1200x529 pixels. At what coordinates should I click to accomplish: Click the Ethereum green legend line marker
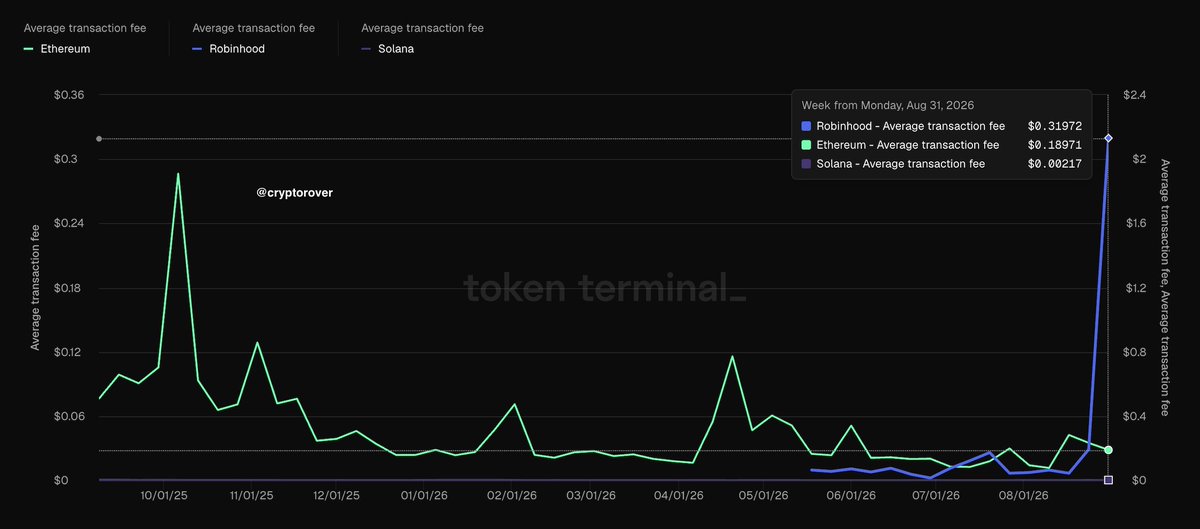click(x=29, y=48)
